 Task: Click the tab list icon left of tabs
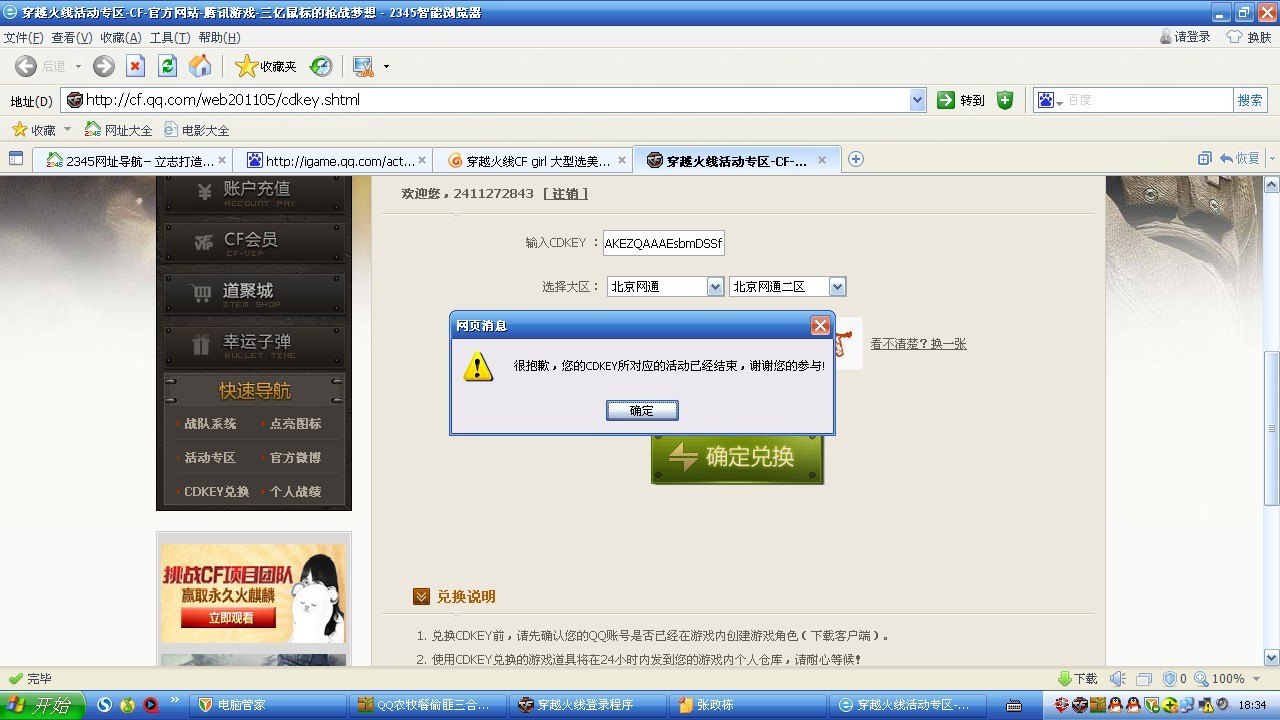coord(16,158)
